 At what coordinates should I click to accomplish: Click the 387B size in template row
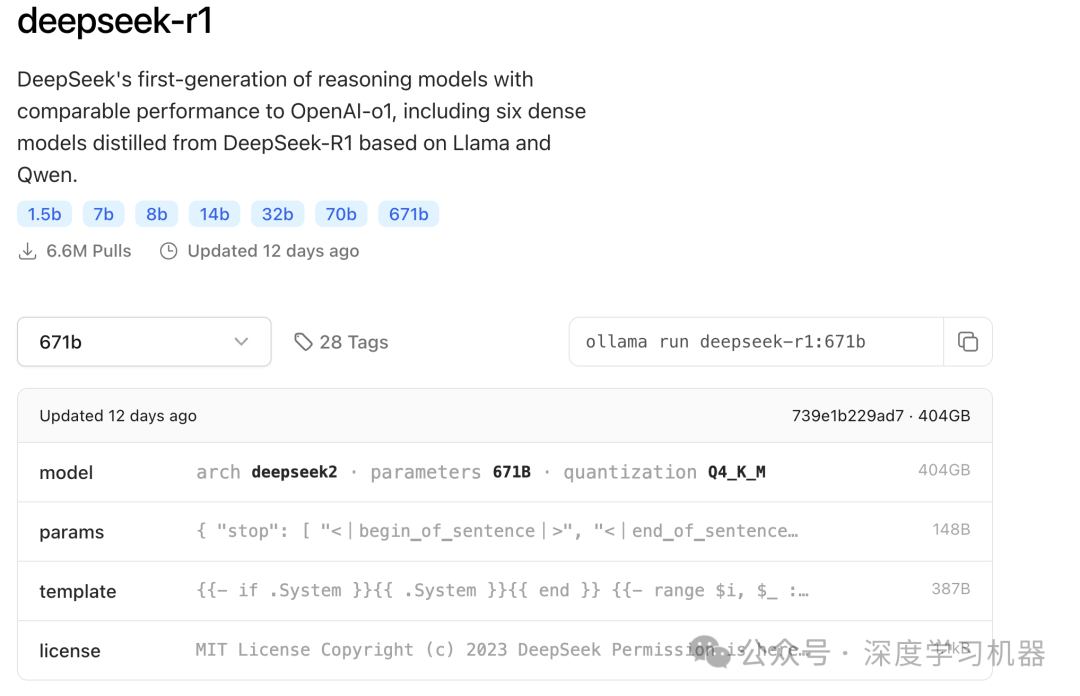point(951,588)
